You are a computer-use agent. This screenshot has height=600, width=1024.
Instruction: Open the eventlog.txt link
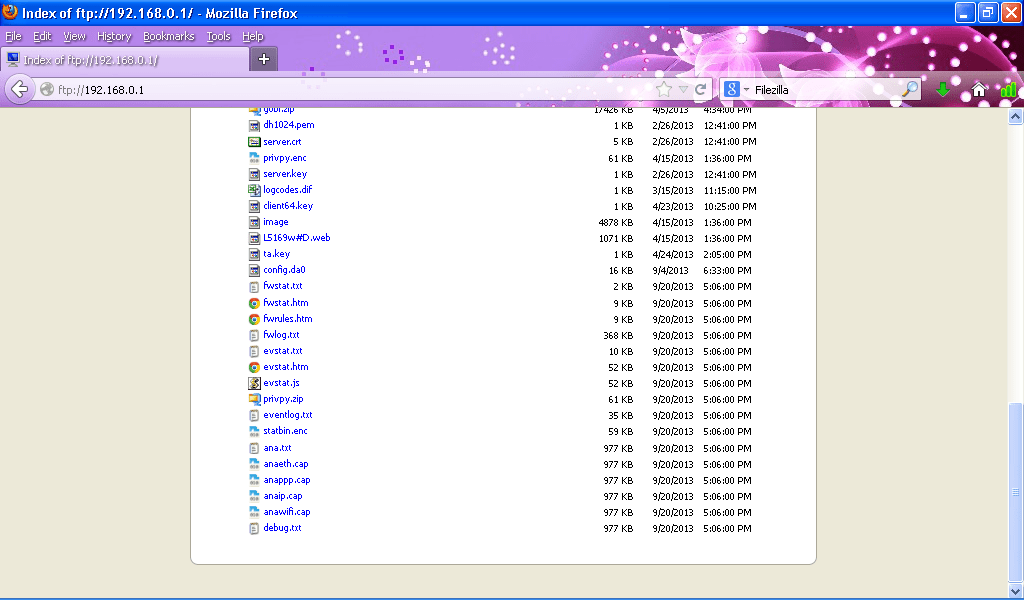[287, 415]
